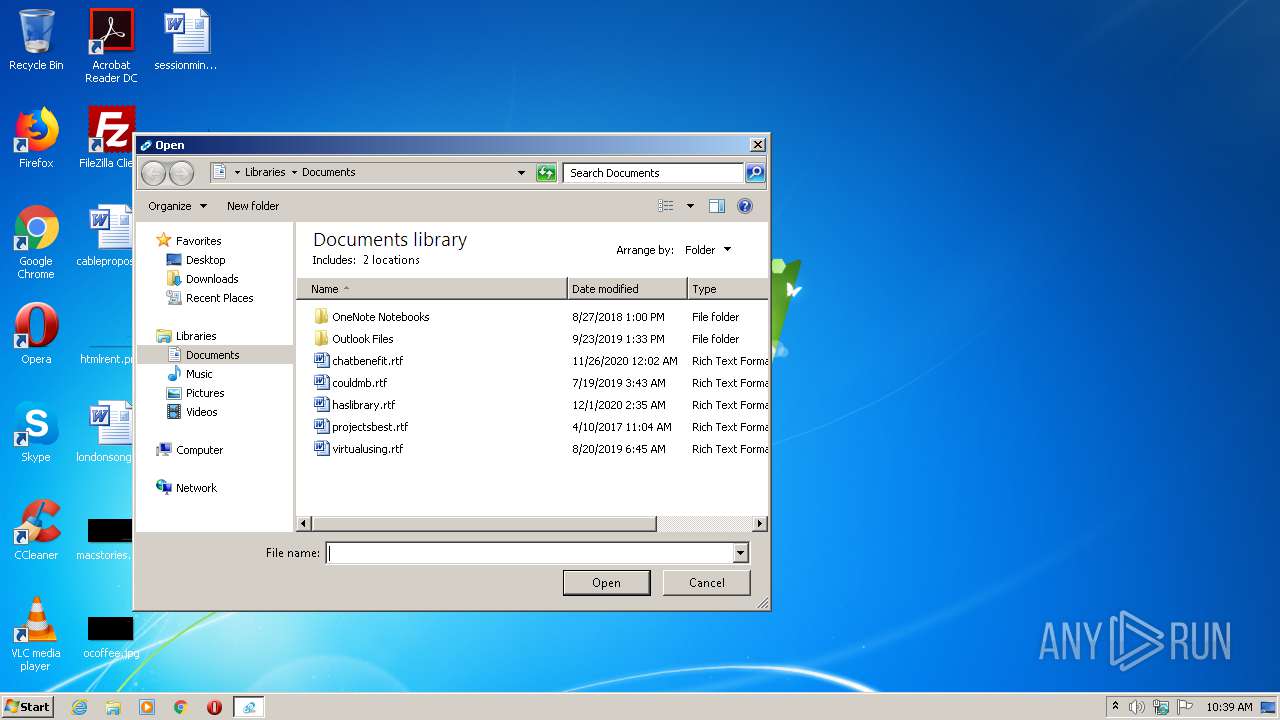Screen dimensions: 1280x720
Task: Launch Google Chrome desktop shortcut
Action: click(36, 242)
